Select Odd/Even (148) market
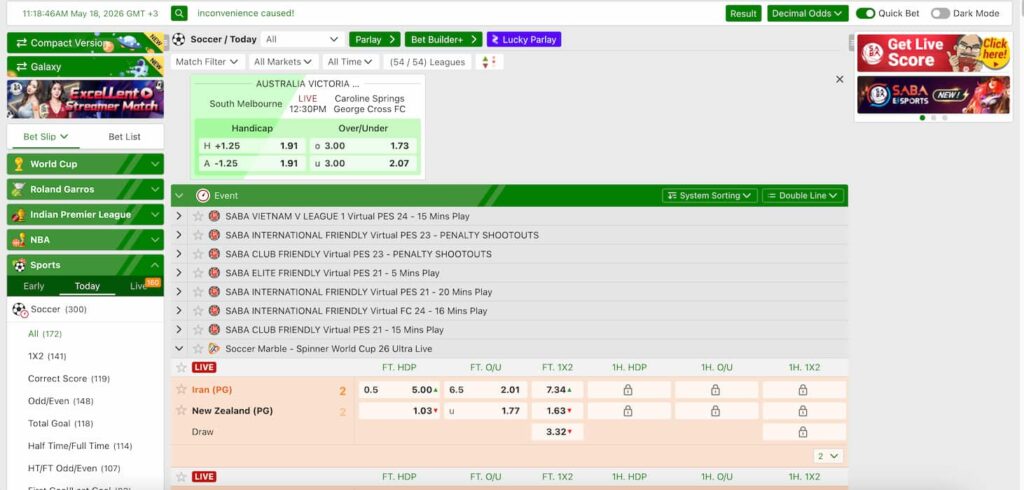Image resolution: width=1024 pixels, height=490 pixels. [x=60, y=401]
